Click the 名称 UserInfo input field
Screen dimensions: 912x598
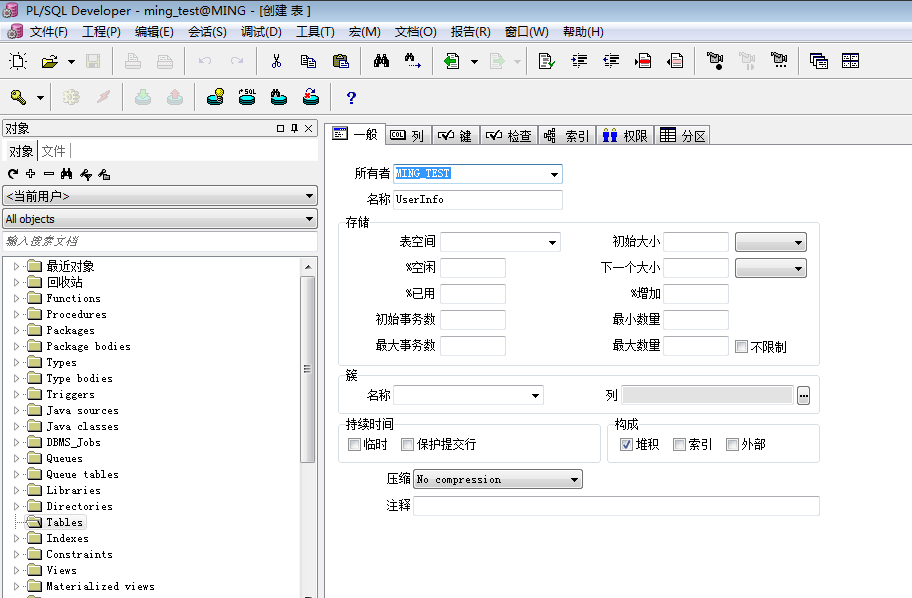click(478, 200)
